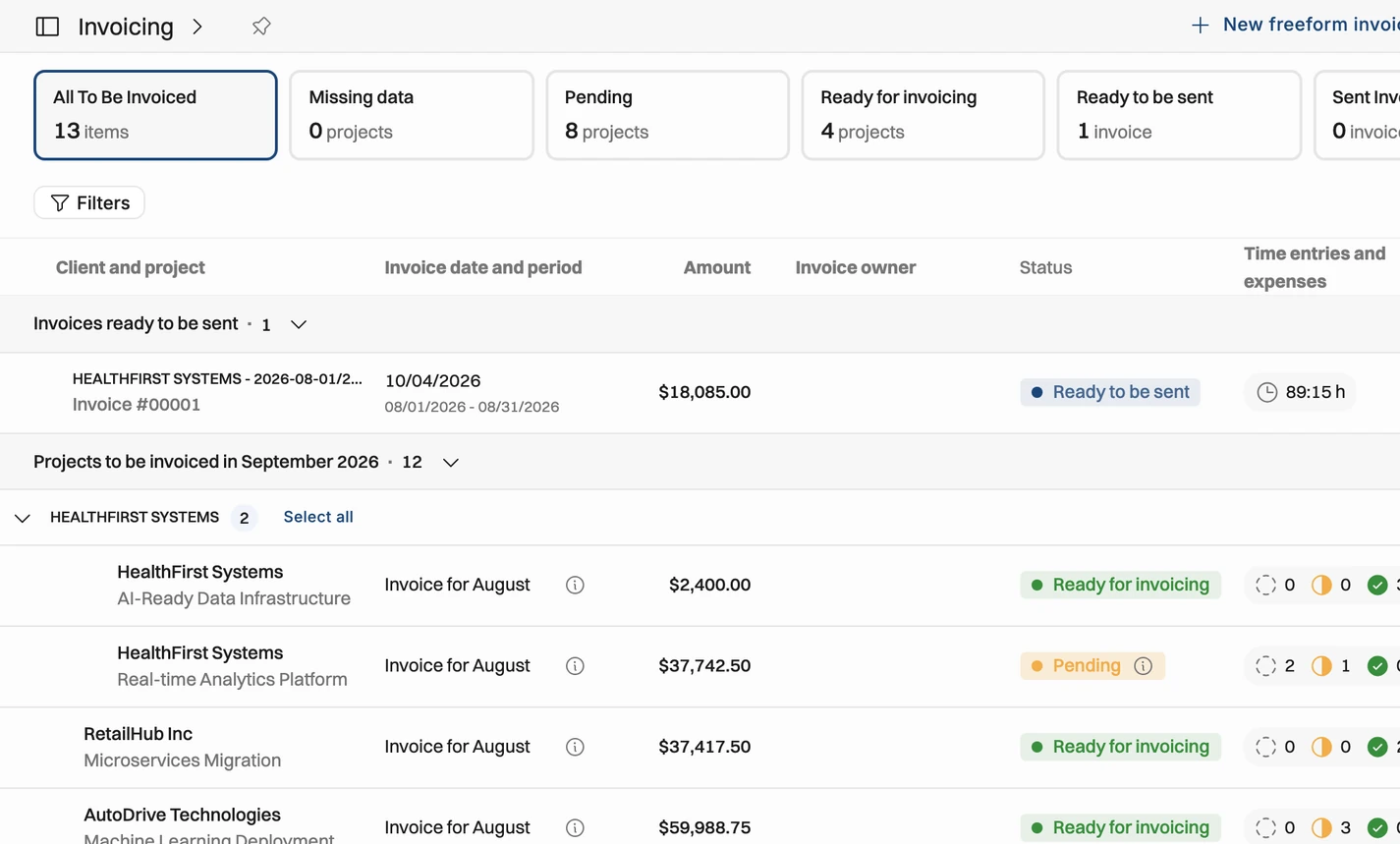Open info icon on AI-Ready Data Infrastructure row
Viewport: 1400px width, 844px height.
[576, 585]
